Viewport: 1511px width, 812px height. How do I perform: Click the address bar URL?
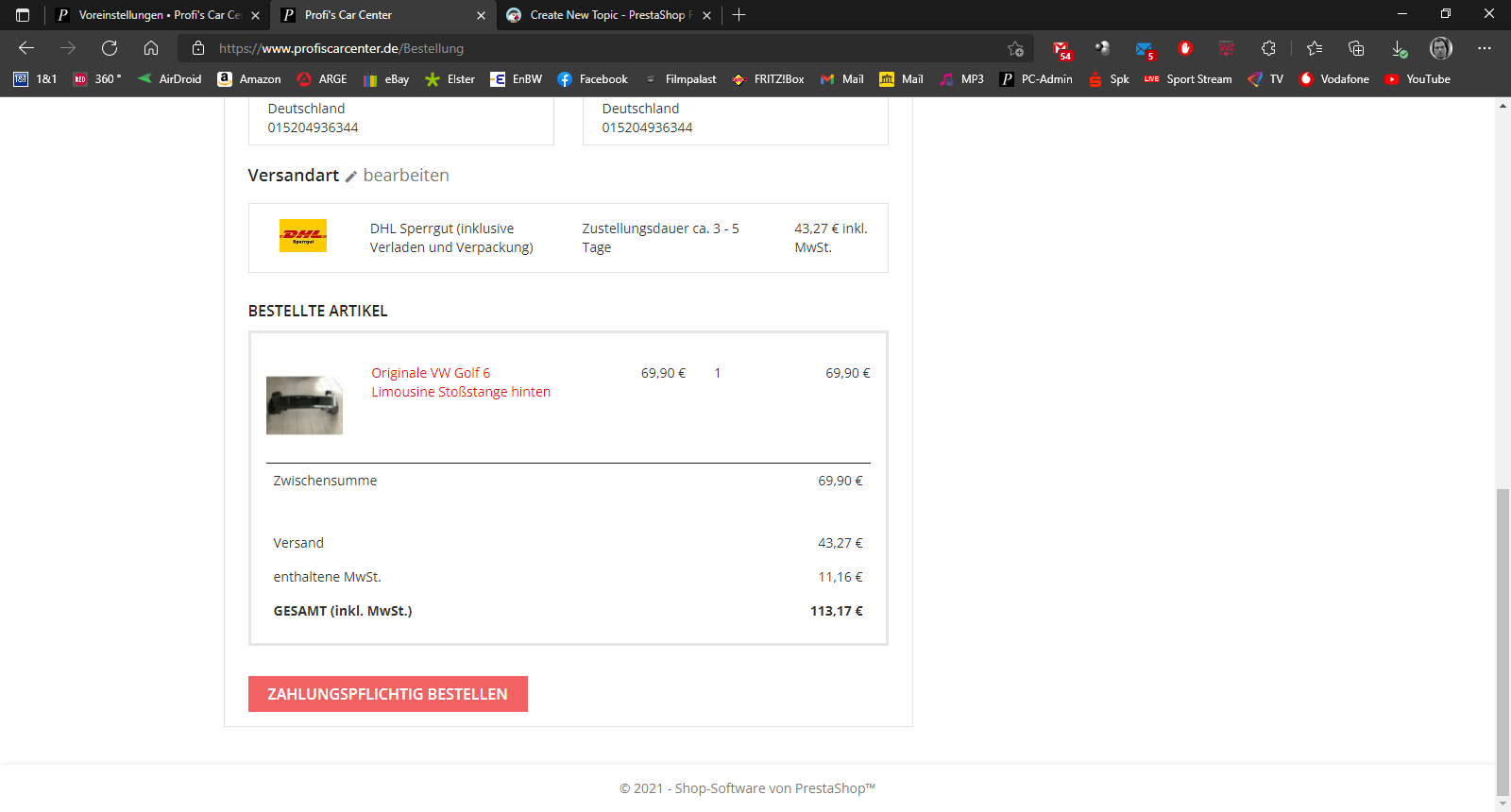pos(341,48)
